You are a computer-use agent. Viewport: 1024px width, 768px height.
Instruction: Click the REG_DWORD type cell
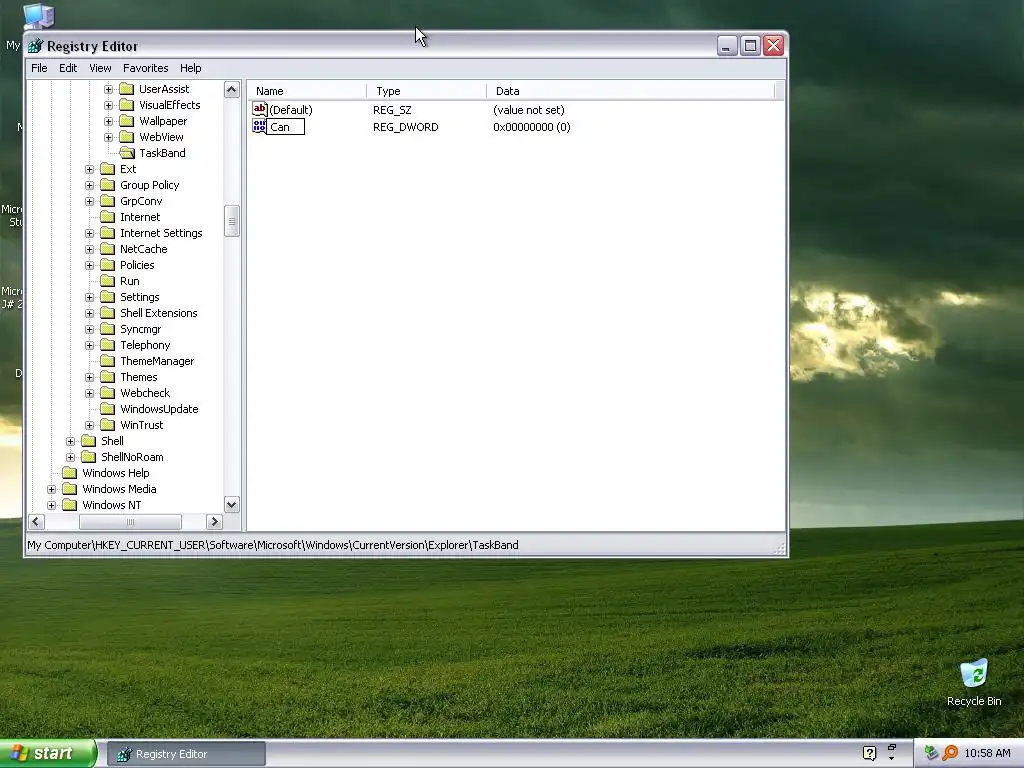click(x=406, y=127)
